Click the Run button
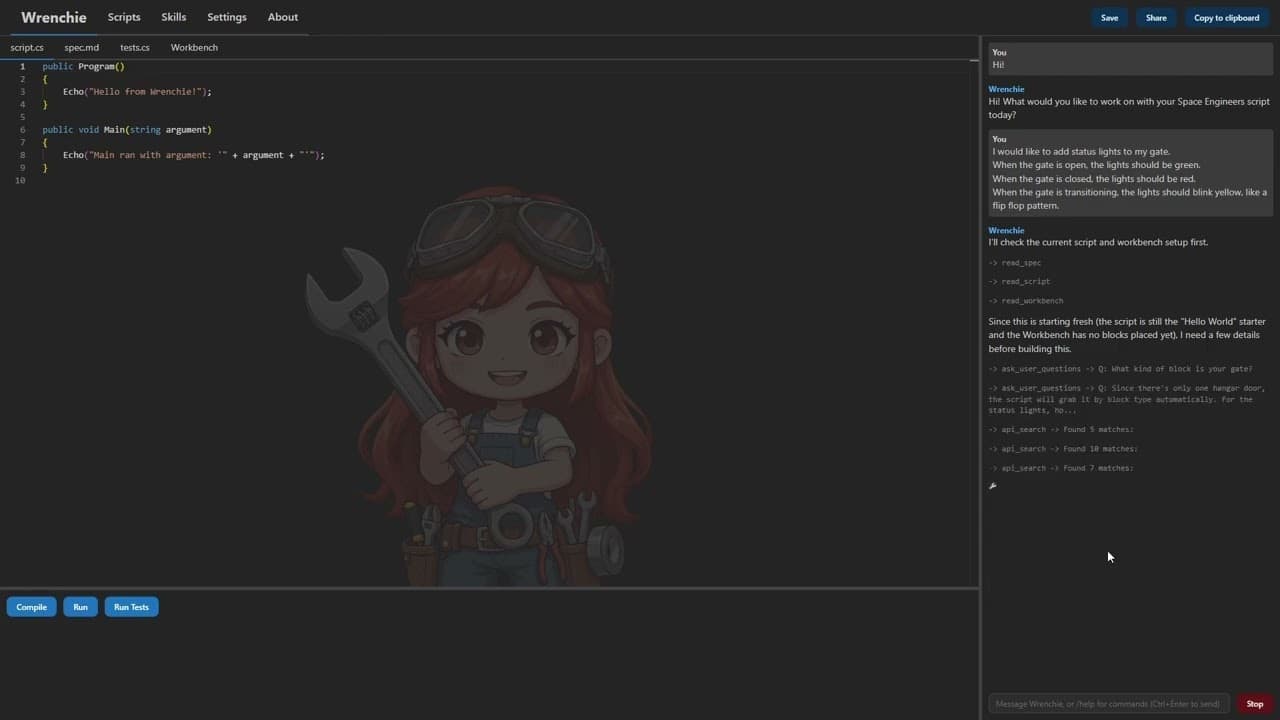Screen dimensions: 1280x720 [81, 607]
